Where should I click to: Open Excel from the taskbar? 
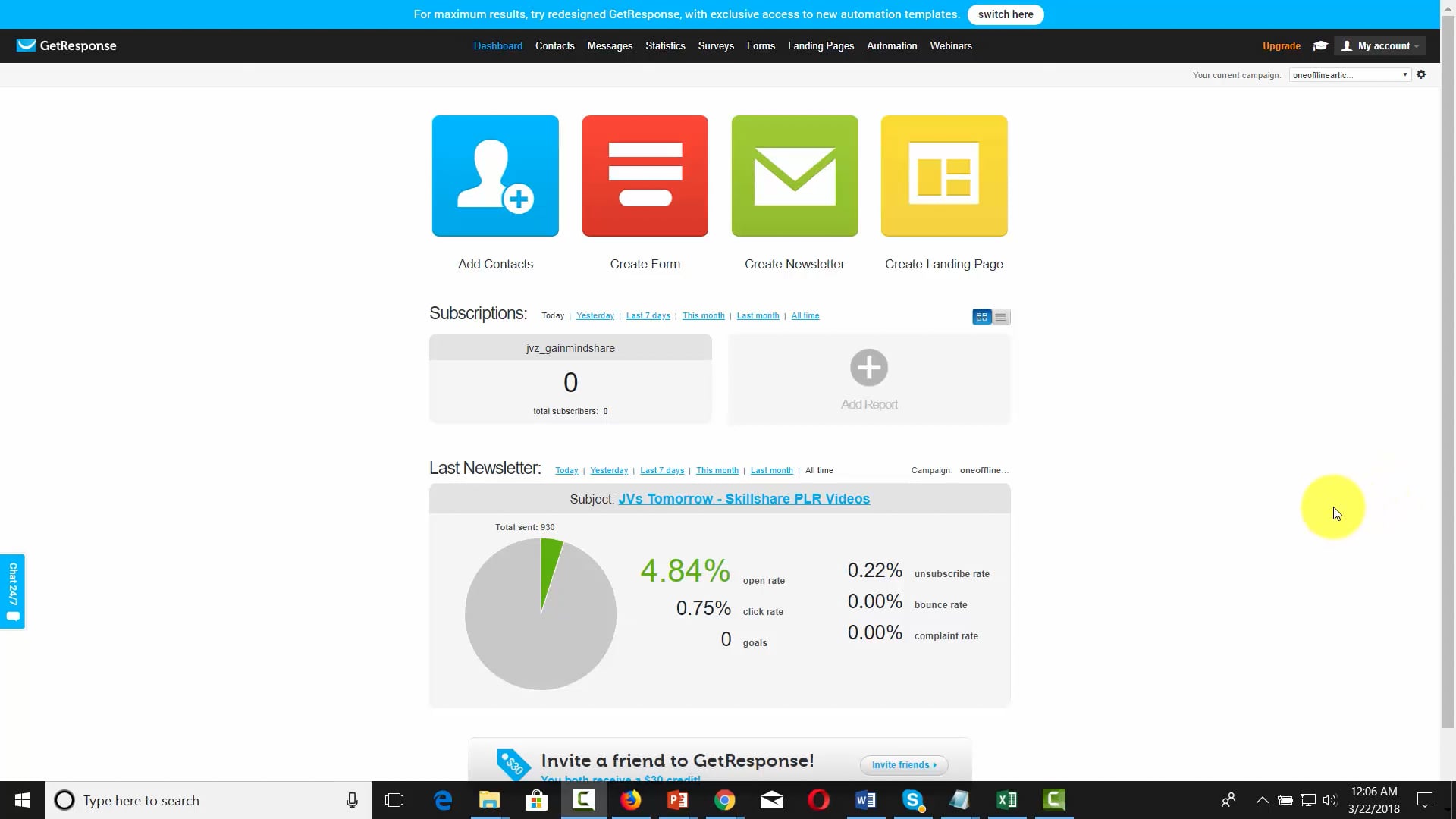[1007, 800]
